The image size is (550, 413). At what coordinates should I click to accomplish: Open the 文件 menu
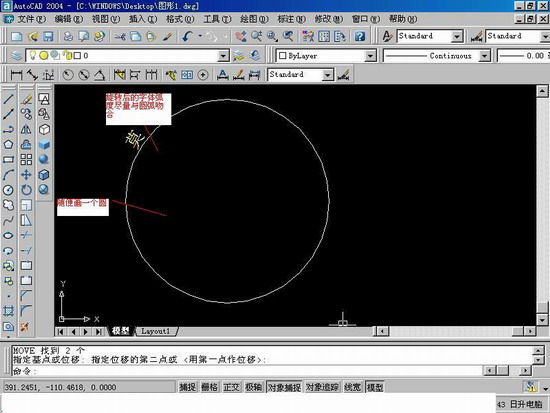point(31,19)
